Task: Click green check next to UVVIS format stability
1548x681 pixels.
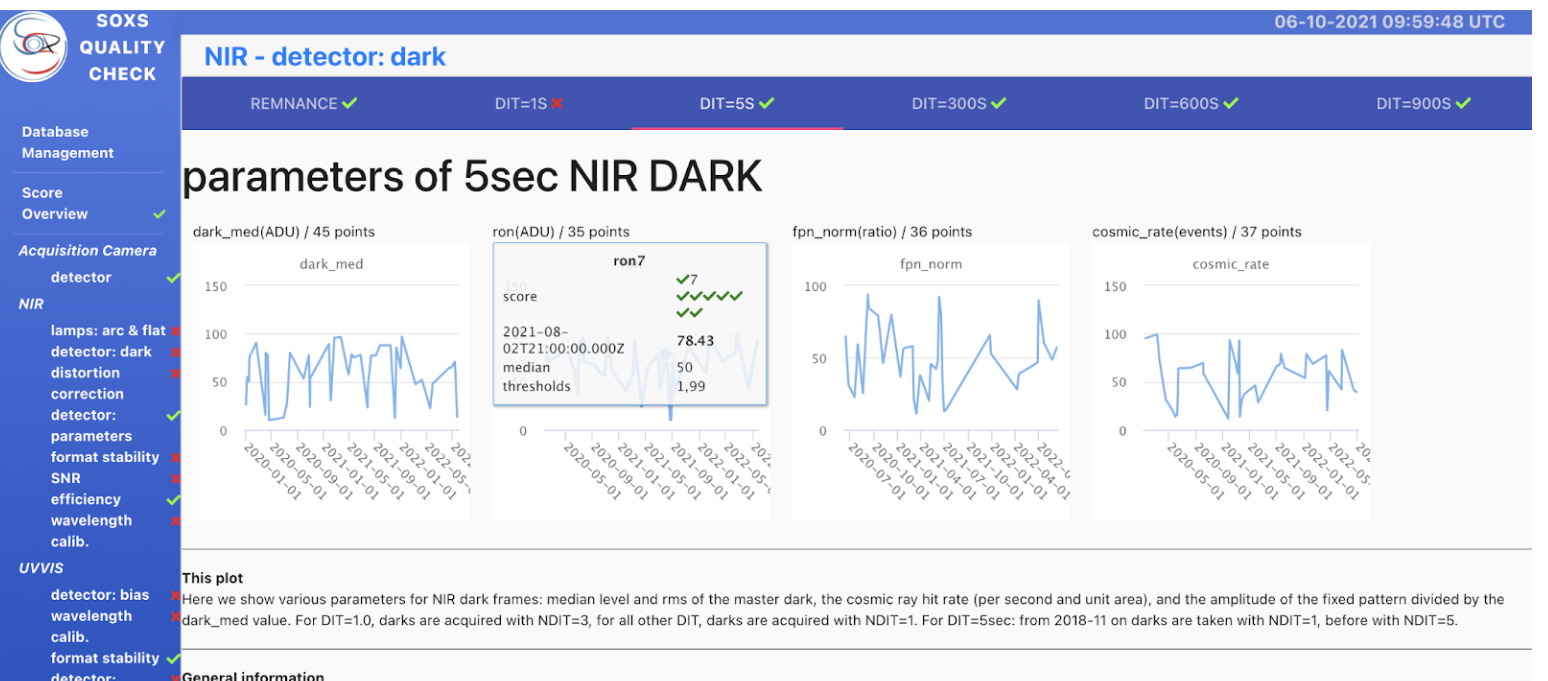Action: pyautogui.click(x=173, y=658)
